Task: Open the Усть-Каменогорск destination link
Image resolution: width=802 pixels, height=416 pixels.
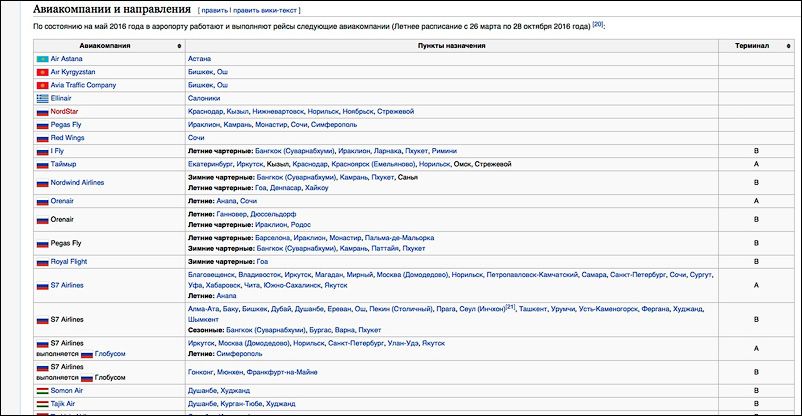Action: (610, 310)
